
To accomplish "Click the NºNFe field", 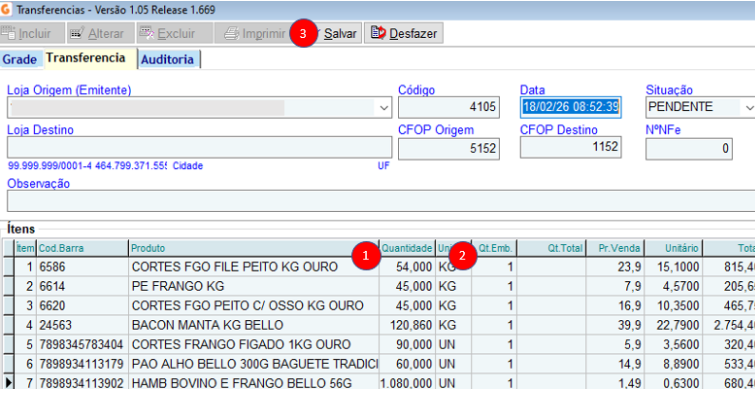I will click(x=689, y=148).
